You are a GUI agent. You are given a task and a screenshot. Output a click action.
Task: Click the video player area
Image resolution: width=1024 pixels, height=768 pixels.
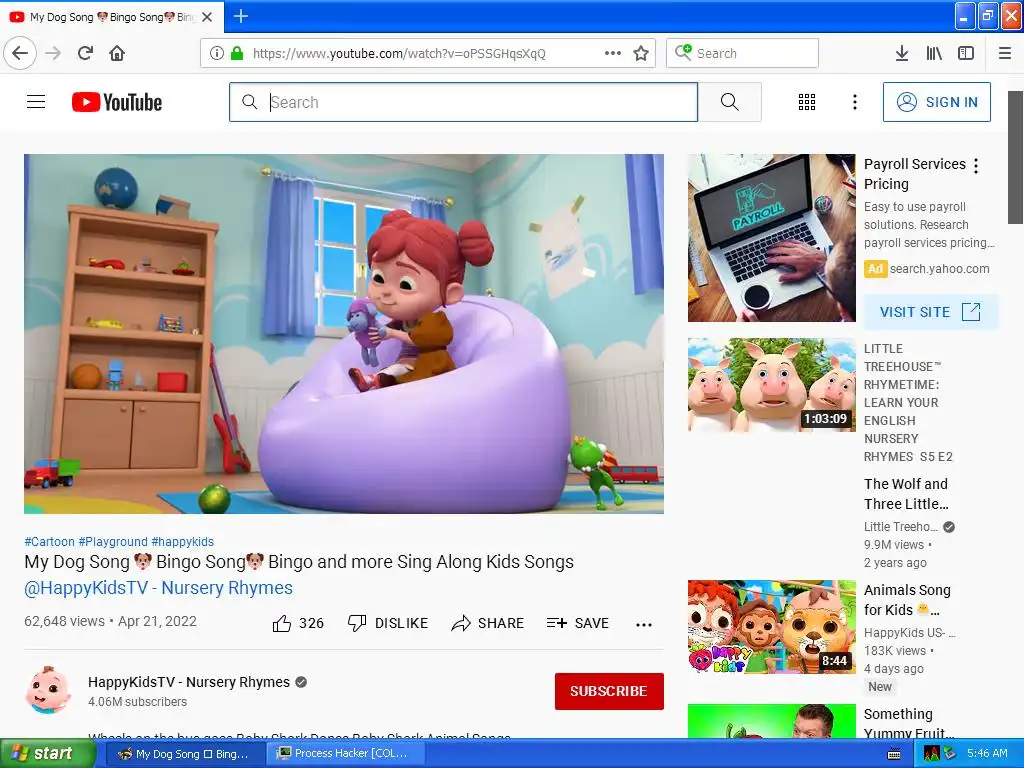tap(344, 334)
